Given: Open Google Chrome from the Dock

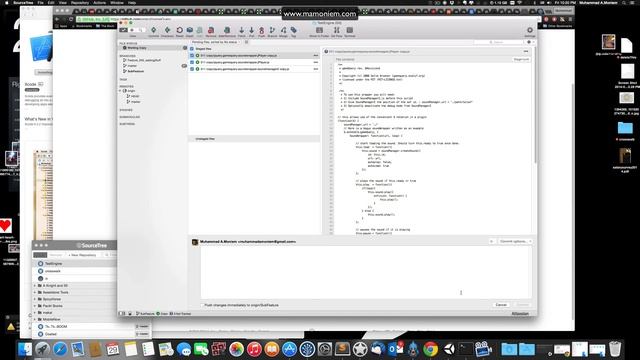Looking at the screenshot, I should tap(430, 349).
